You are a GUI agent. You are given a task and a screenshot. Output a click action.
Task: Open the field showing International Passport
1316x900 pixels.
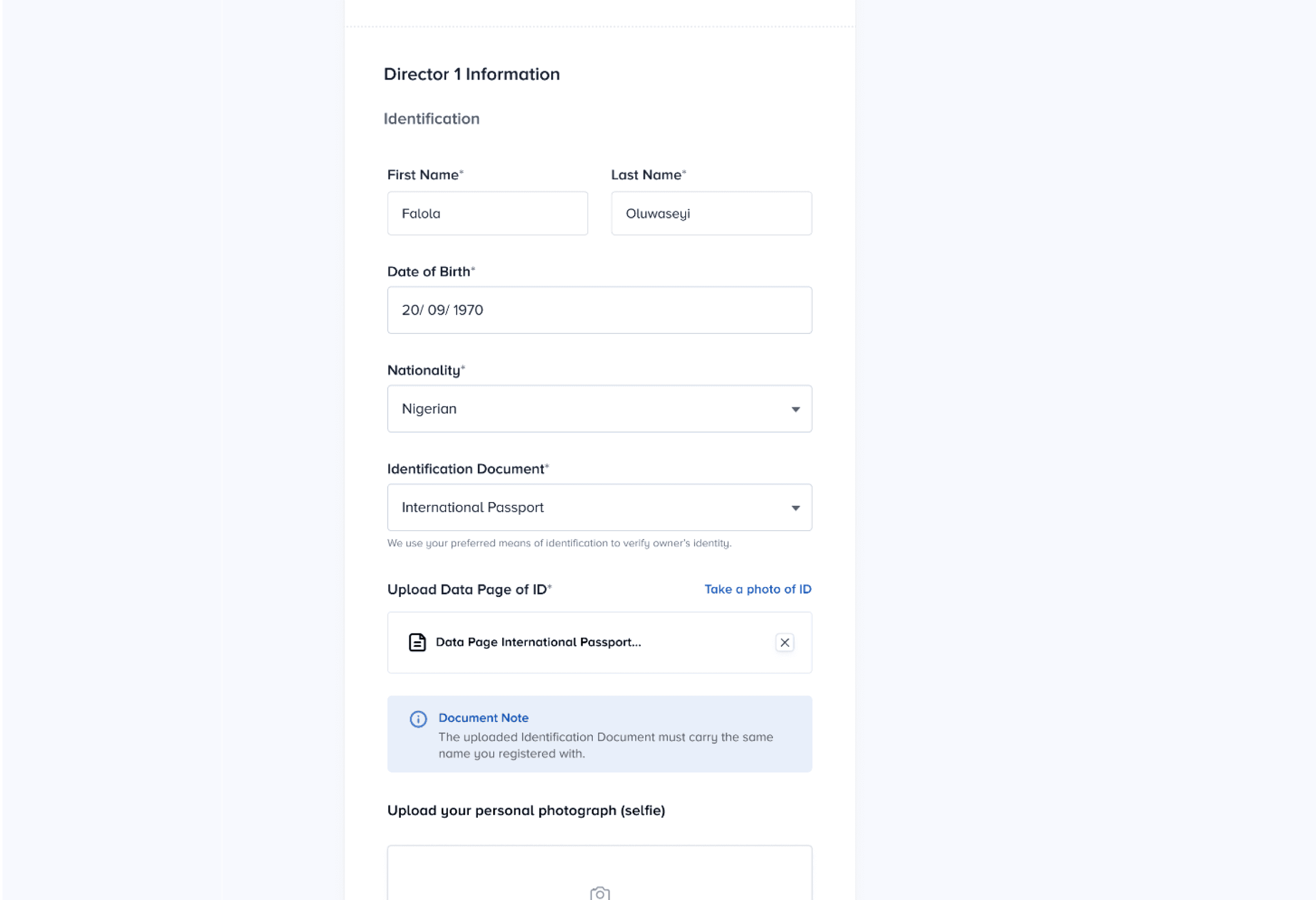click(600, 507)
